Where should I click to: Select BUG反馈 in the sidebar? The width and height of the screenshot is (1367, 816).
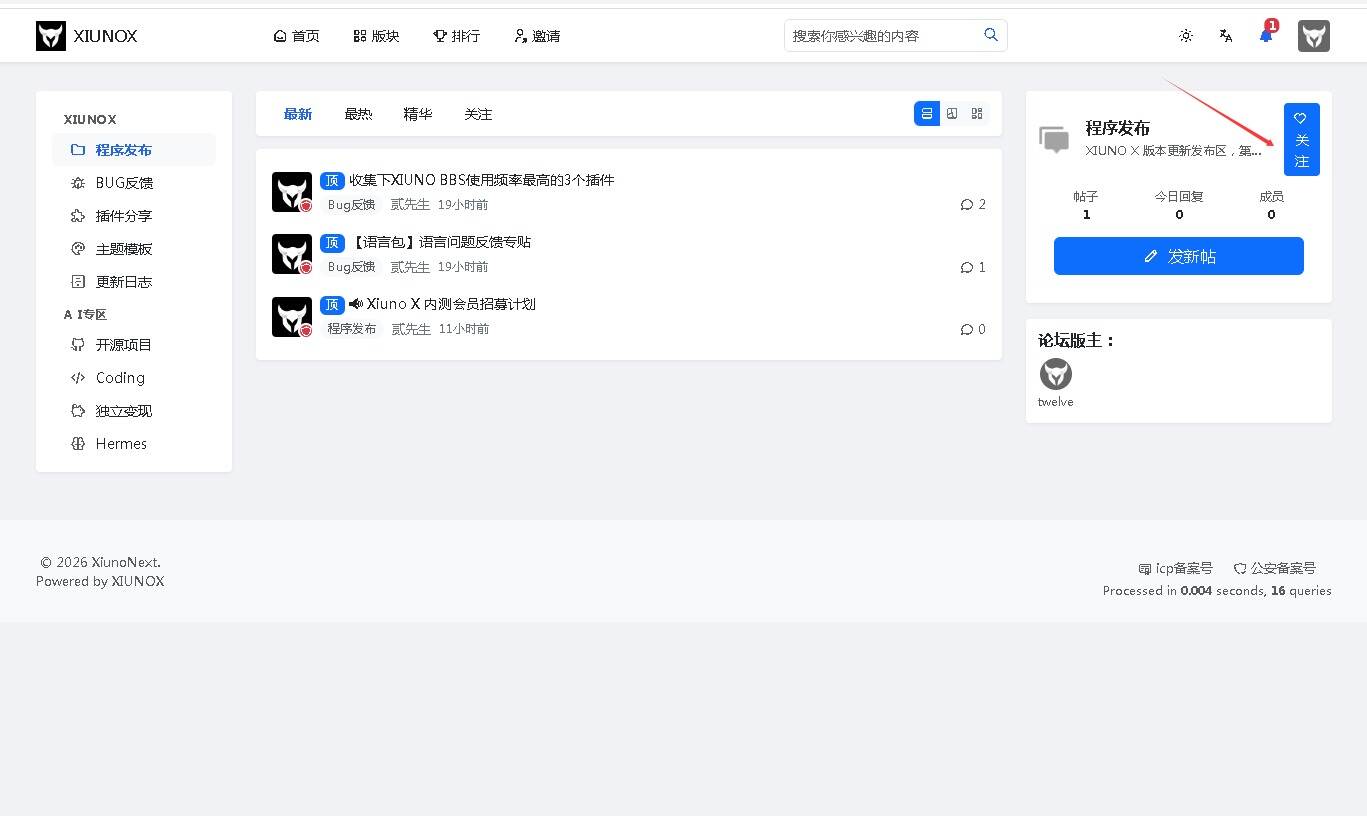[134, 183]
